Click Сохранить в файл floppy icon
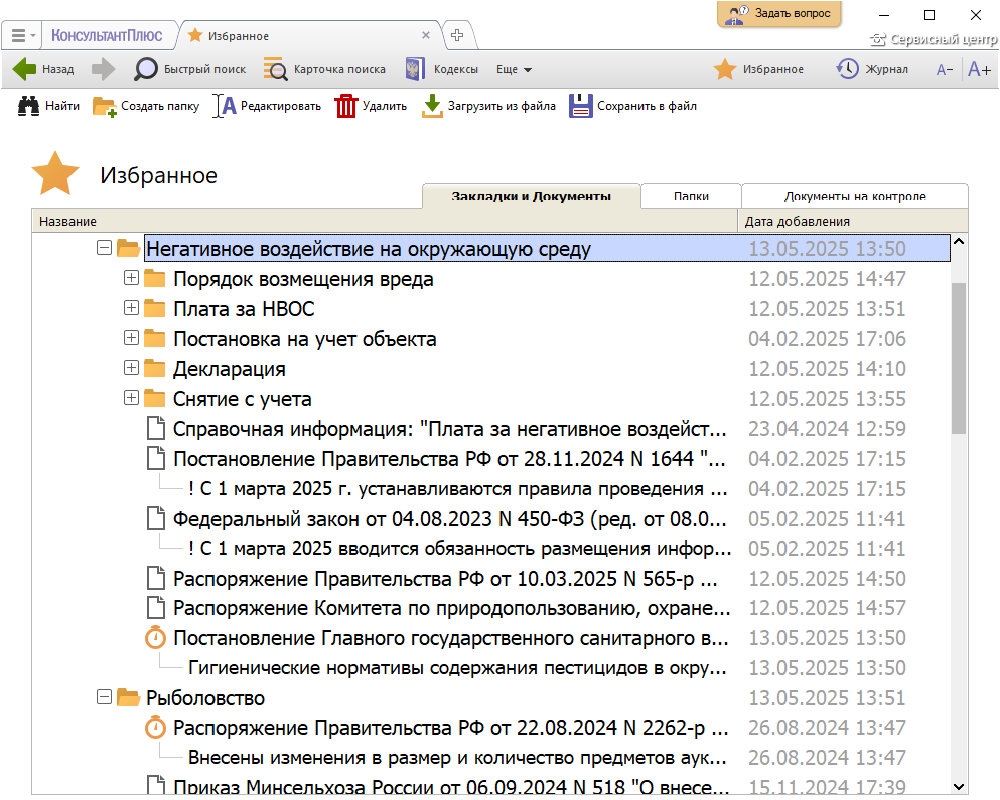Screen dimensions: 1000x800 point(580,106)
